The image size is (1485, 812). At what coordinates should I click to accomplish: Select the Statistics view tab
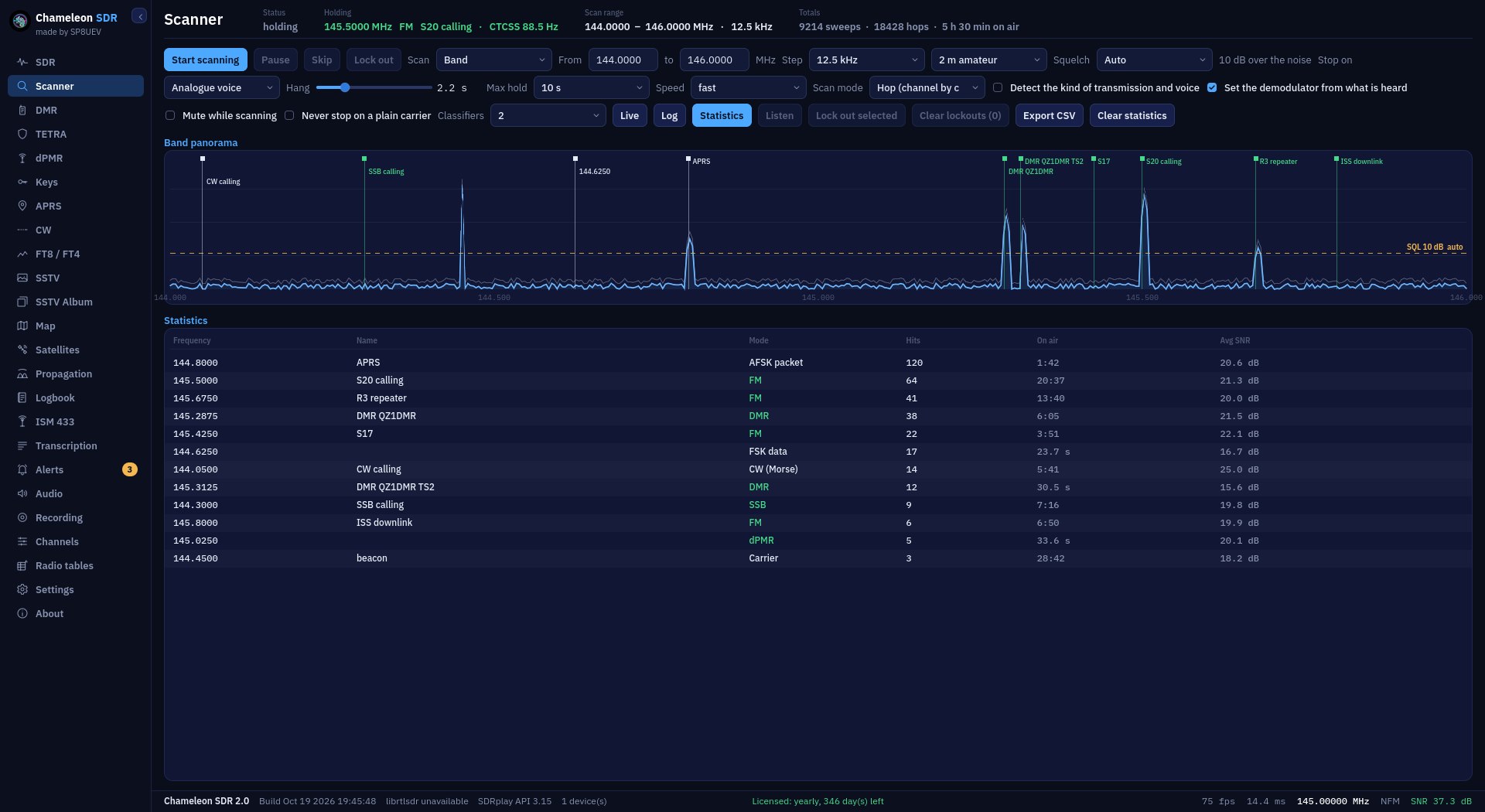point(722,115)
